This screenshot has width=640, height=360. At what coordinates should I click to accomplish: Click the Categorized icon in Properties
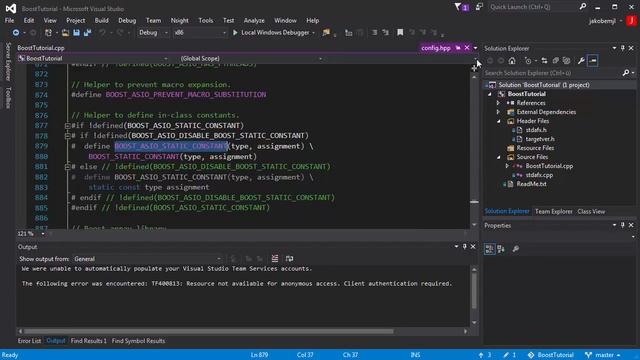point(489,249)
